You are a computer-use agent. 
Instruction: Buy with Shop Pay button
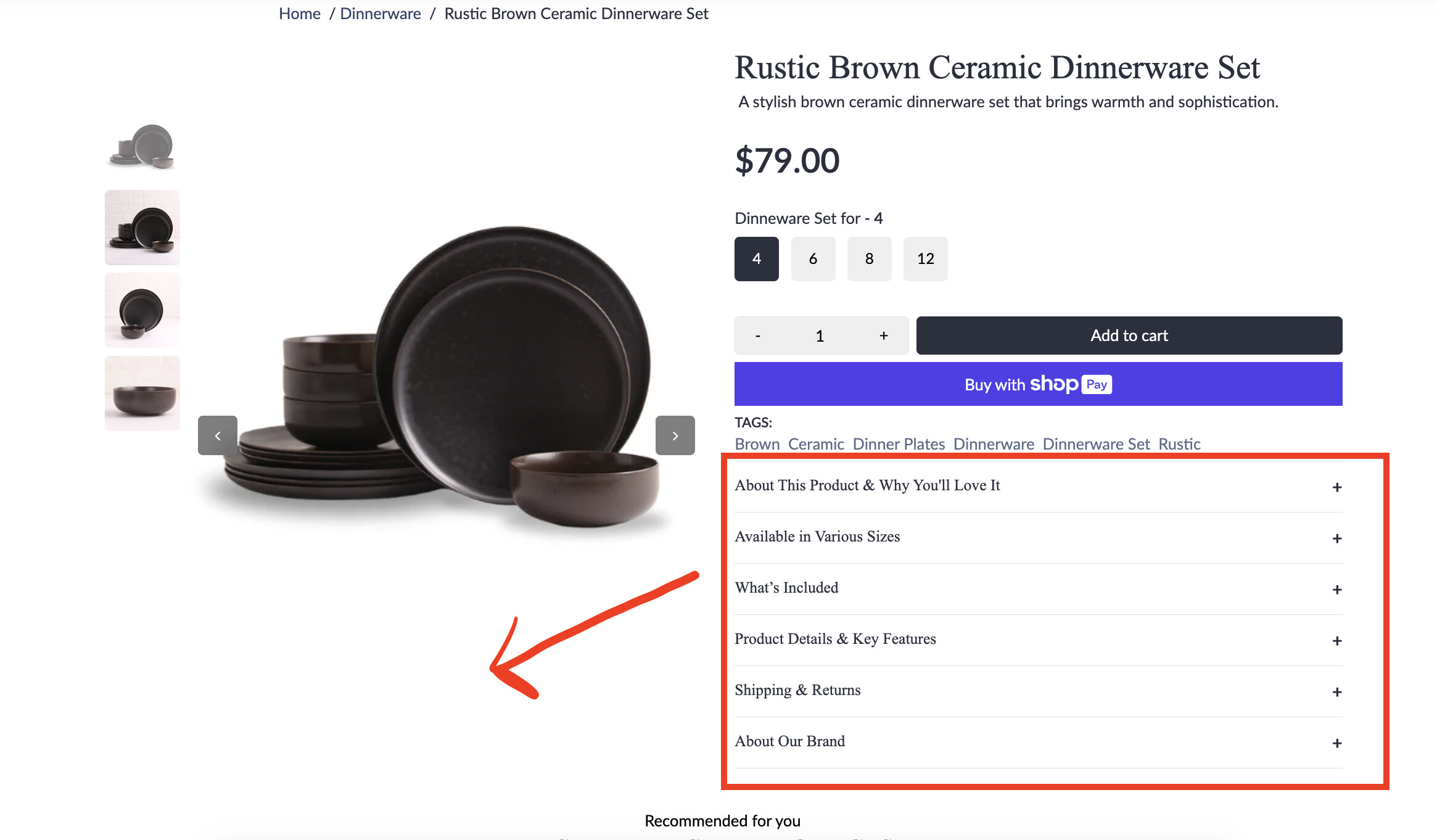(1038, 384)
